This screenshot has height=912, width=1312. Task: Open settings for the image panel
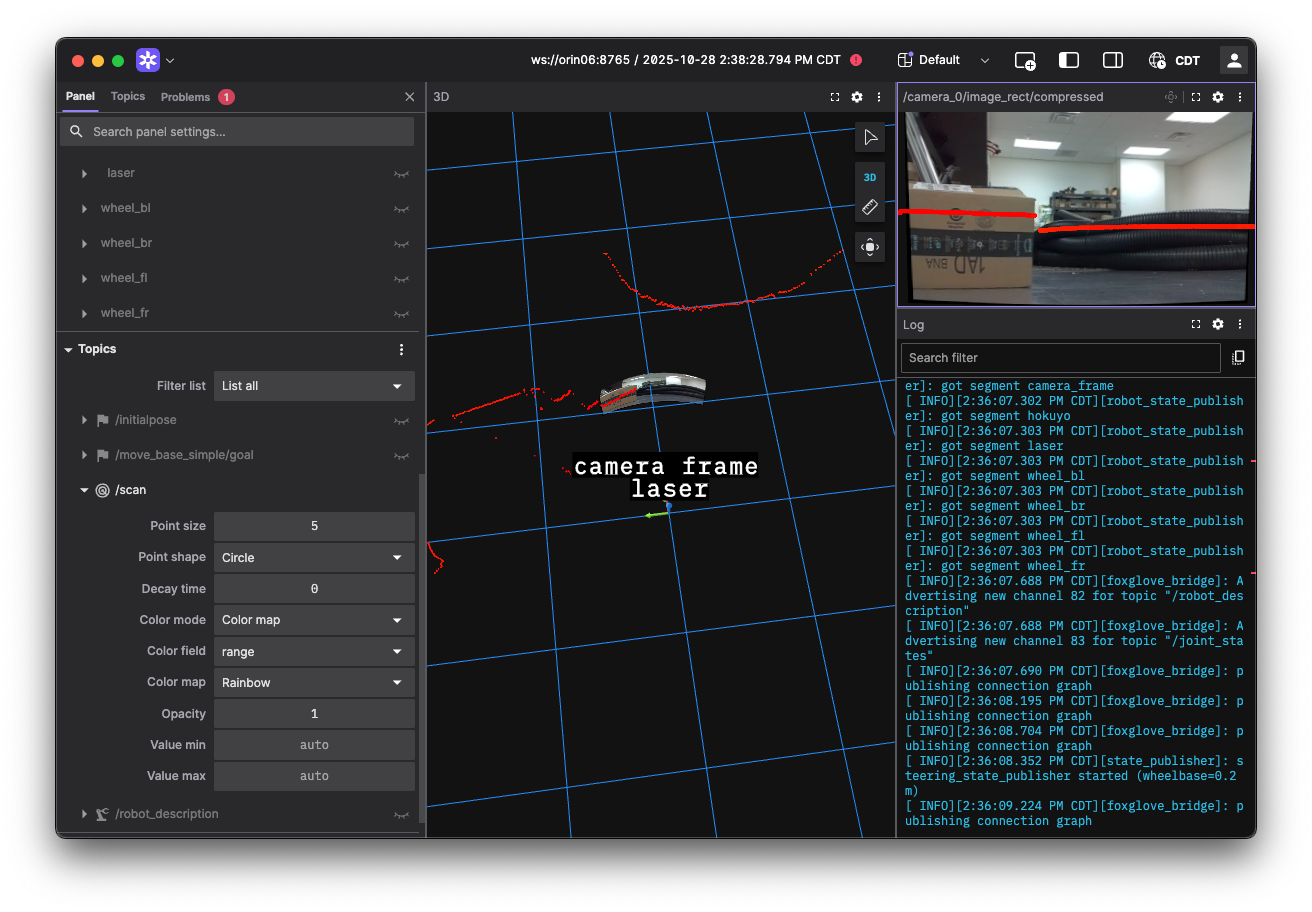(x=1217, y=97)
